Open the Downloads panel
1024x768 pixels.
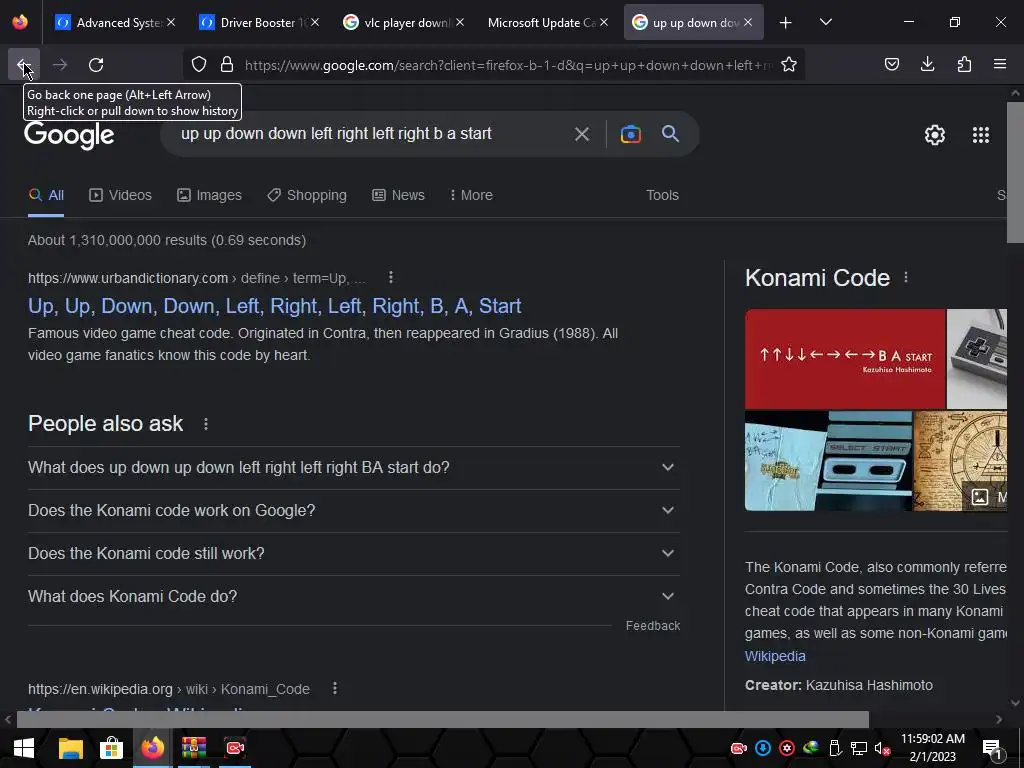tap(927, 64)
